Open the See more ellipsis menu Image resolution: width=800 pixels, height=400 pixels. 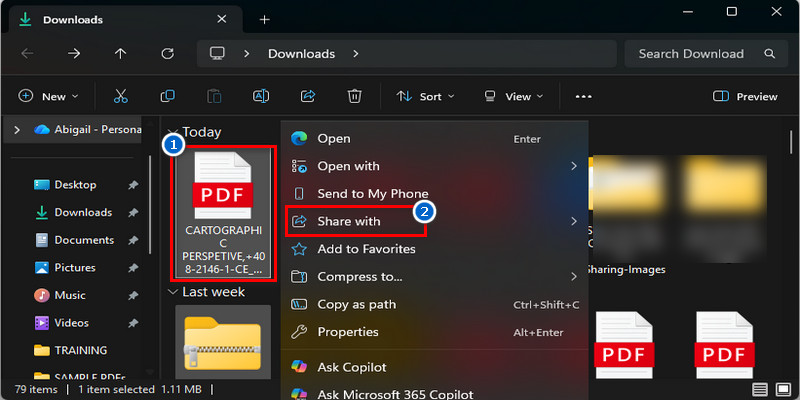pyautogui.click(x=583, y=96)
